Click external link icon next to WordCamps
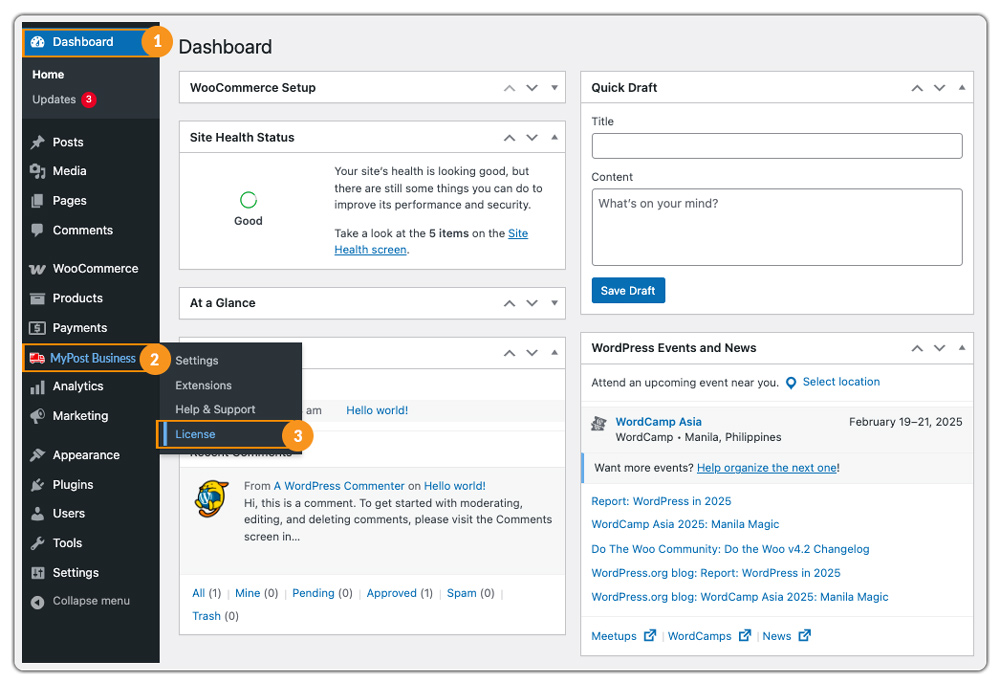 click(744, 635)
